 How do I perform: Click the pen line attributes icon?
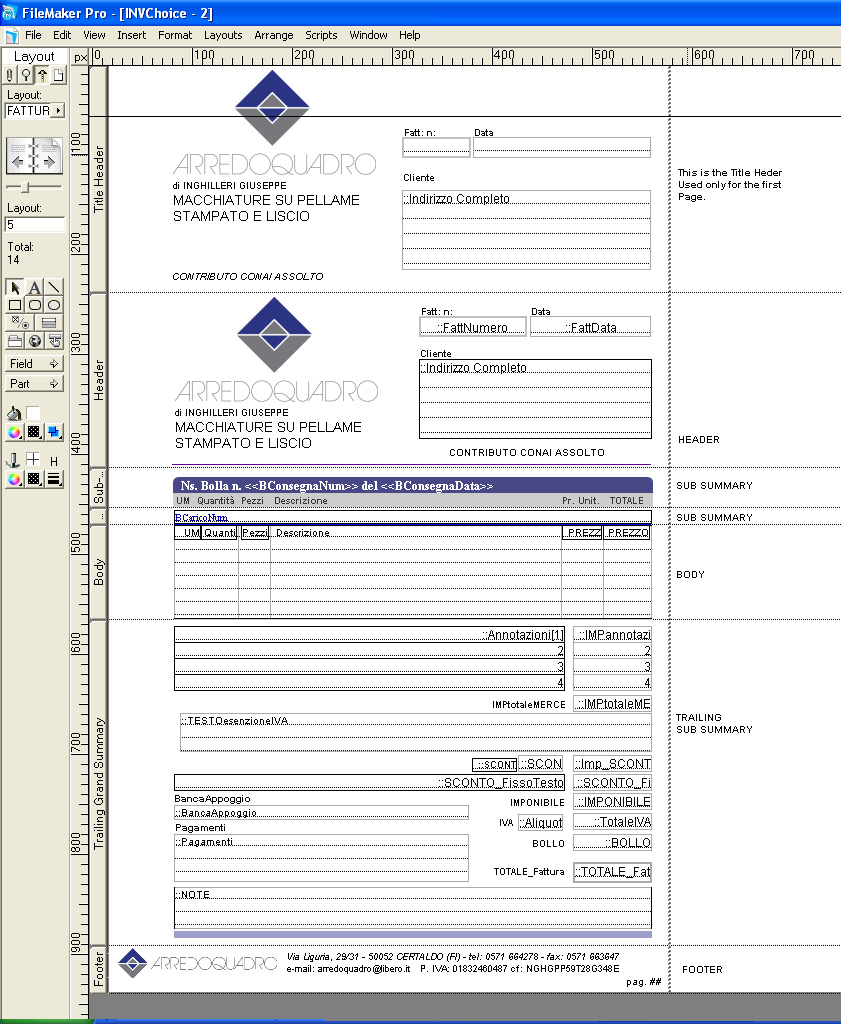(x=12, y=459)
